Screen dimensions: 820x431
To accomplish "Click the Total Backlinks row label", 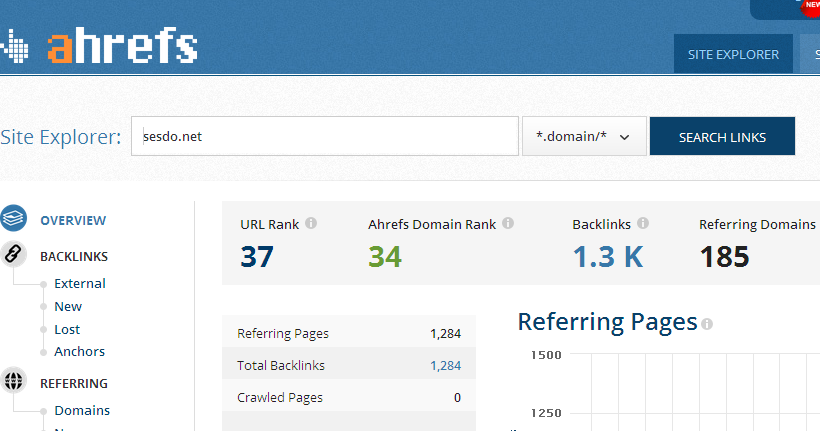I will tap(281, 366).
